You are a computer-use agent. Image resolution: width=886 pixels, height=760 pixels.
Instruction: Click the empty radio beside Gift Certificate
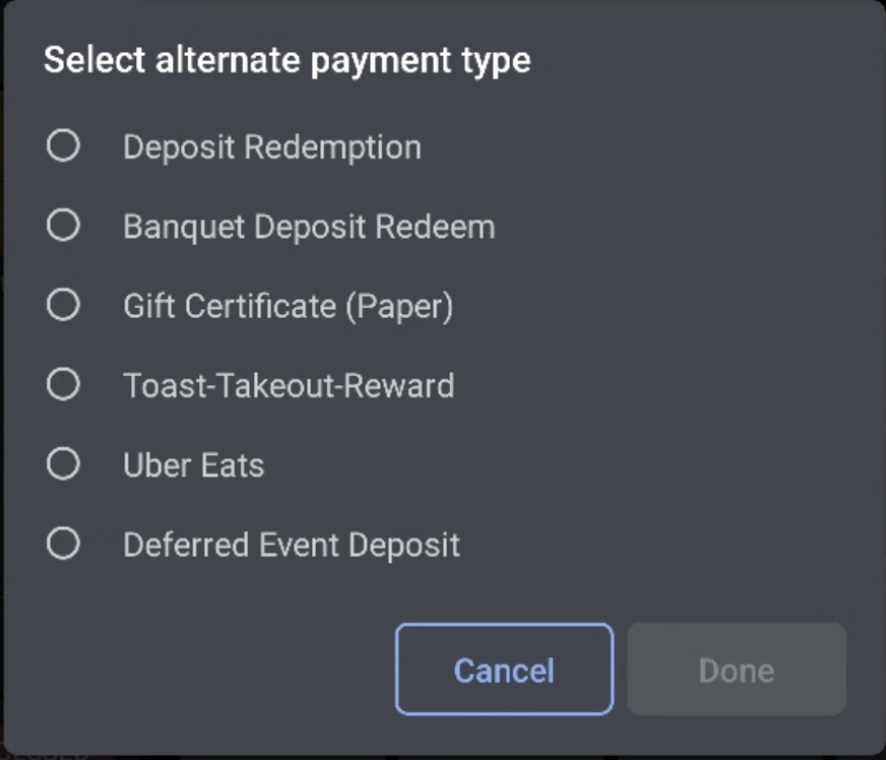(x=63, y=305)
